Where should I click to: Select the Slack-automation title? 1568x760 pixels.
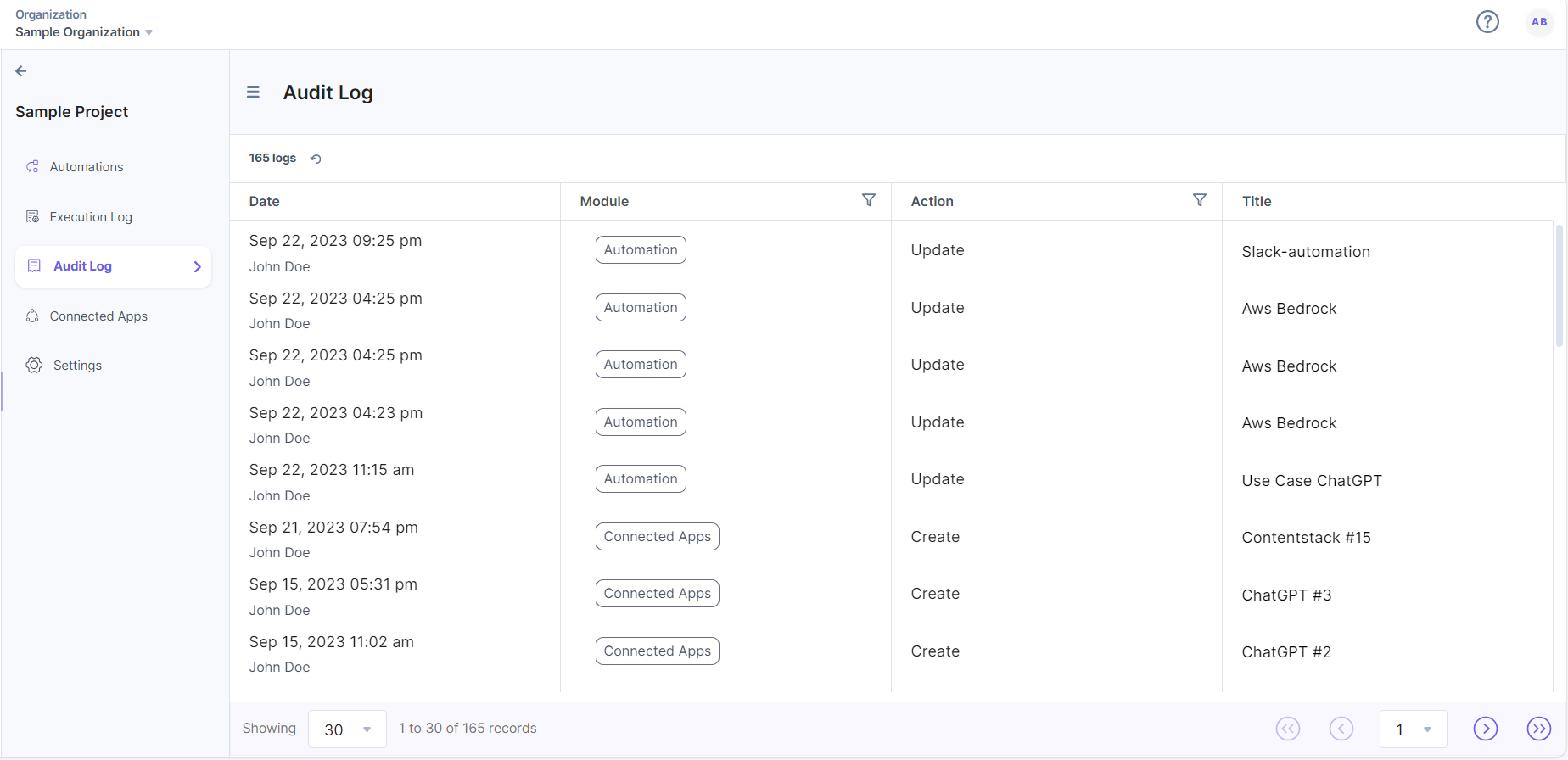point(1306,252)
